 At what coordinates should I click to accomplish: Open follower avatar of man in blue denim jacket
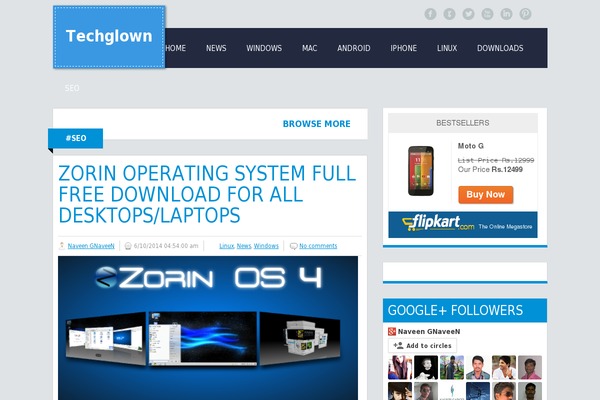(478, 367)
